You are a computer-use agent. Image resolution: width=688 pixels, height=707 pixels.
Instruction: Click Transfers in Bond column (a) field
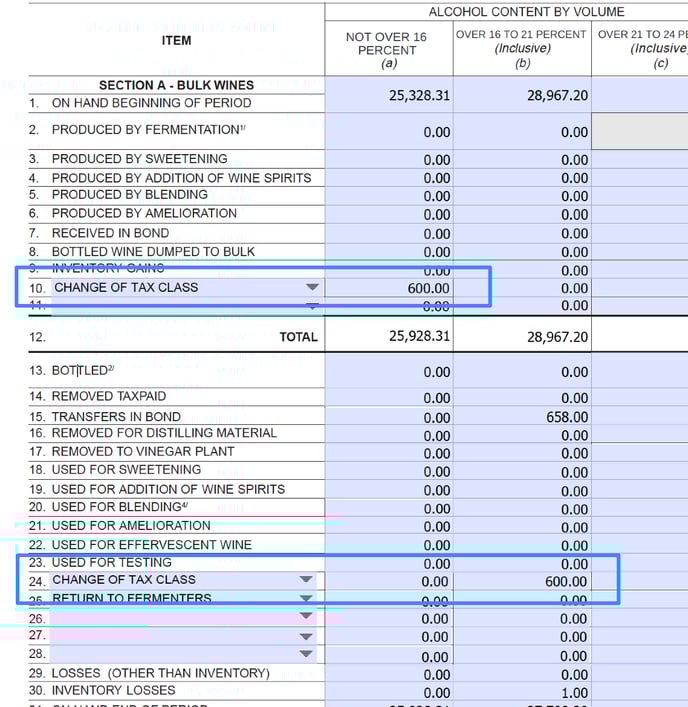(x=389, y=417)
